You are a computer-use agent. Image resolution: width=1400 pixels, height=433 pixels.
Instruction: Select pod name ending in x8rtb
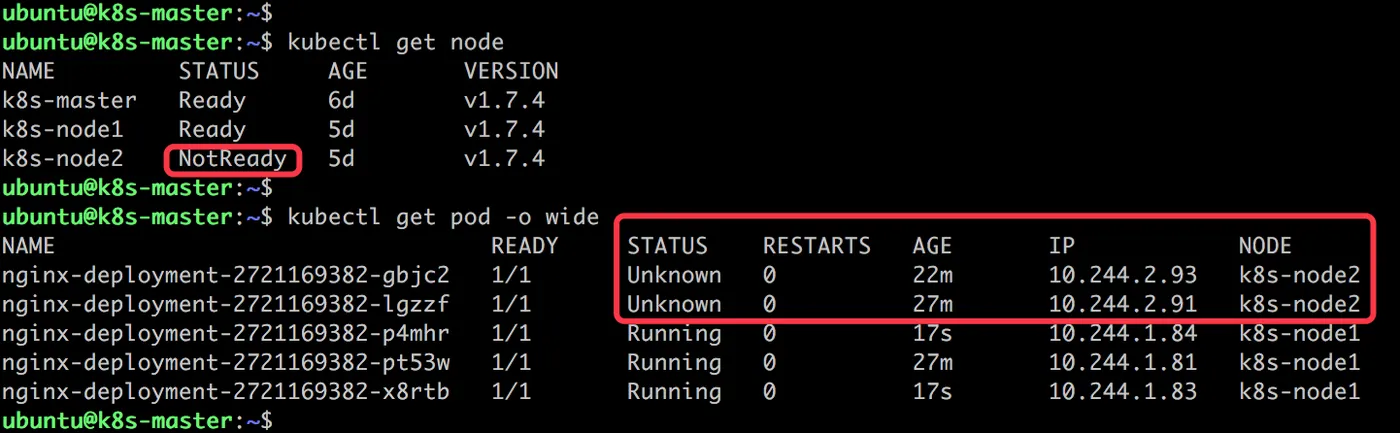225,391
